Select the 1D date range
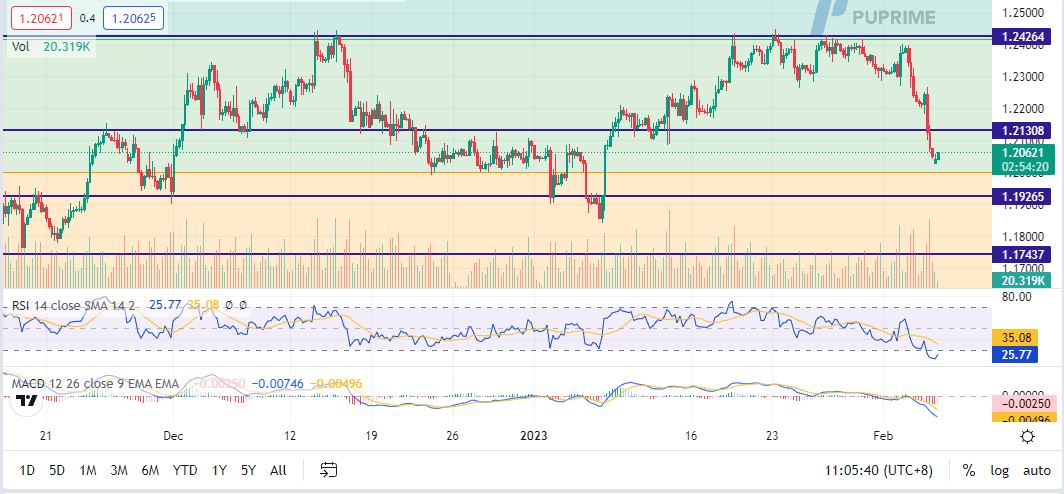1064x494 pixels. point(27,470)
